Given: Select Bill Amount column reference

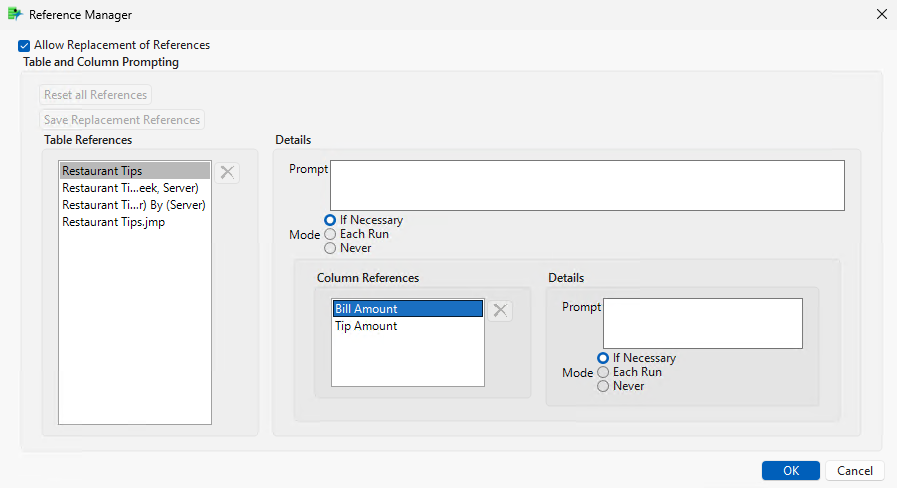Looking at the screenshot, I should point(408,308).
